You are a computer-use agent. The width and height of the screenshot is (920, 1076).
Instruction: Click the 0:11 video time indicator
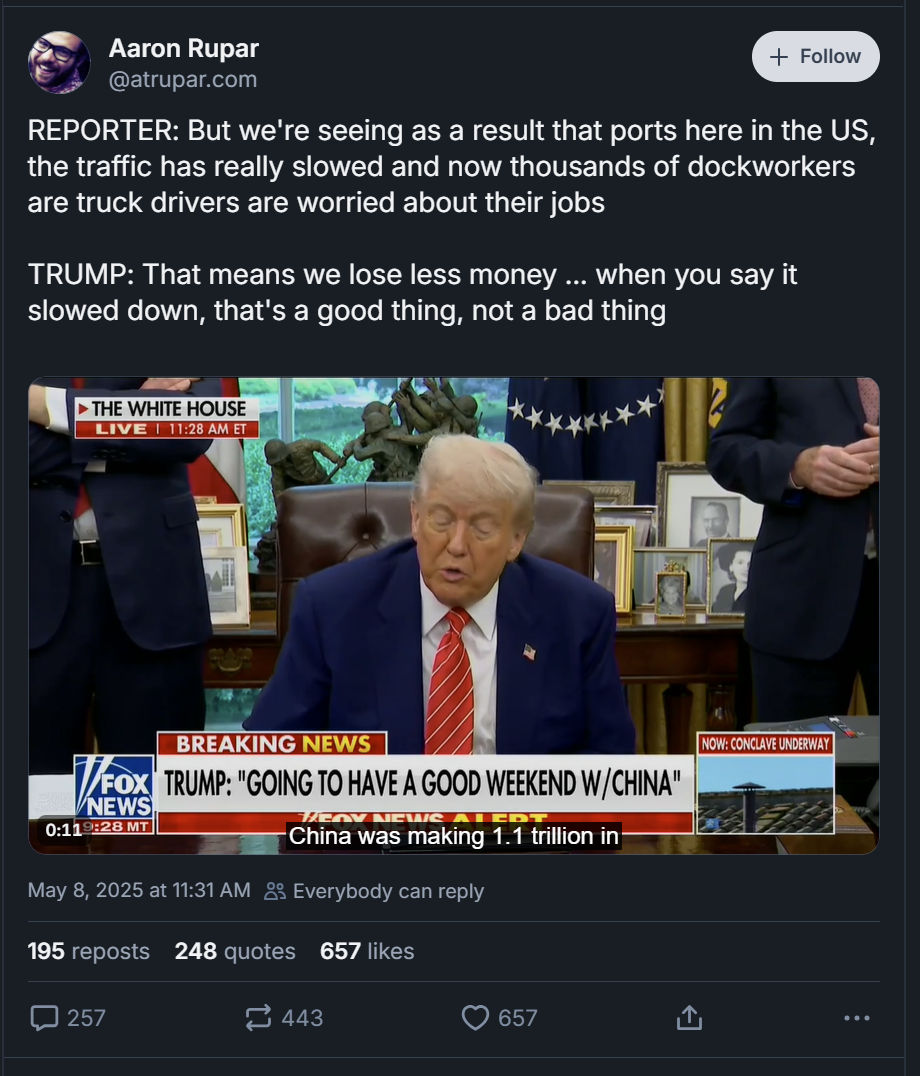pos(63,830)
